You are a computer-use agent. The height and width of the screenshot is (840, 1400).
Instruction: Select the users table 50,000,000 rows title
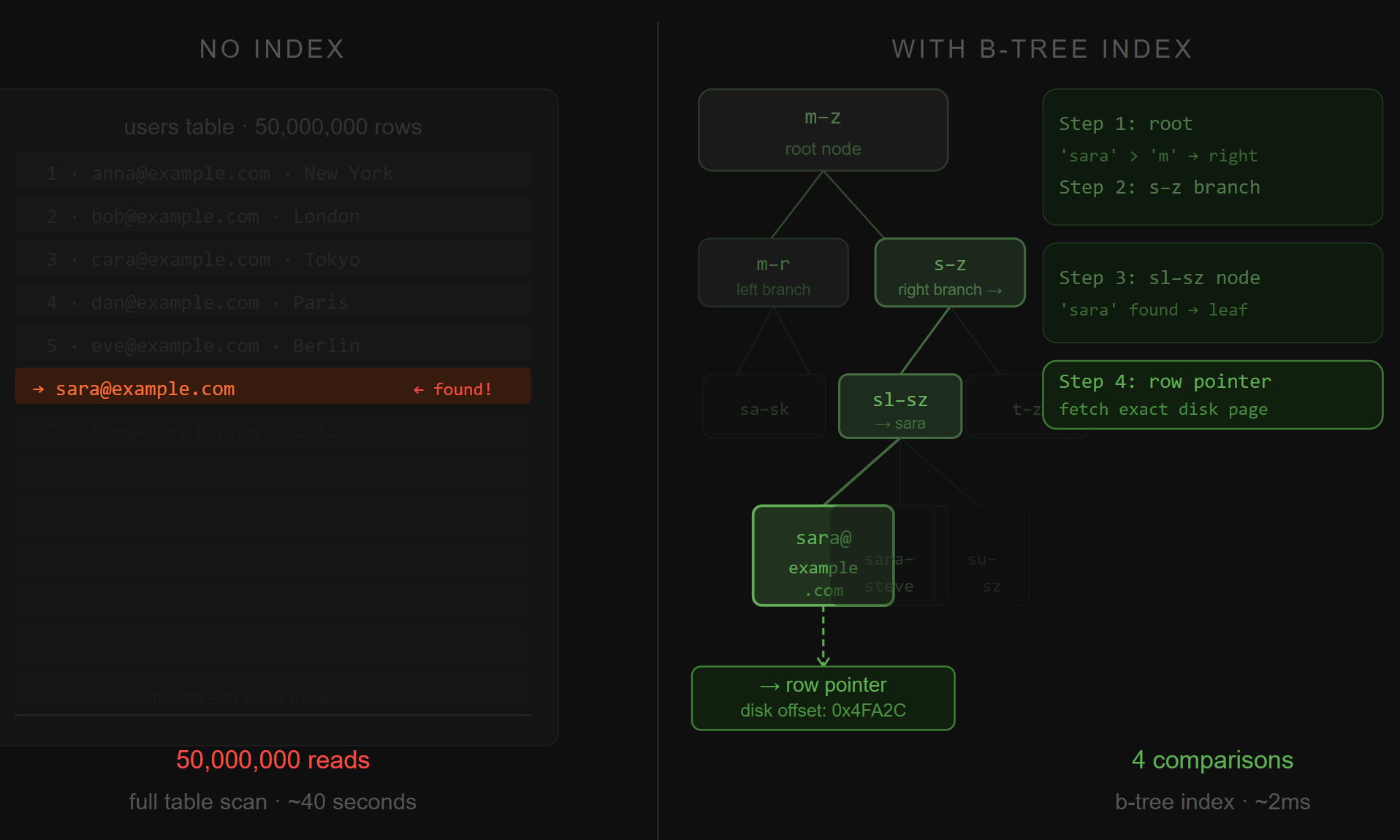point(273,126)
